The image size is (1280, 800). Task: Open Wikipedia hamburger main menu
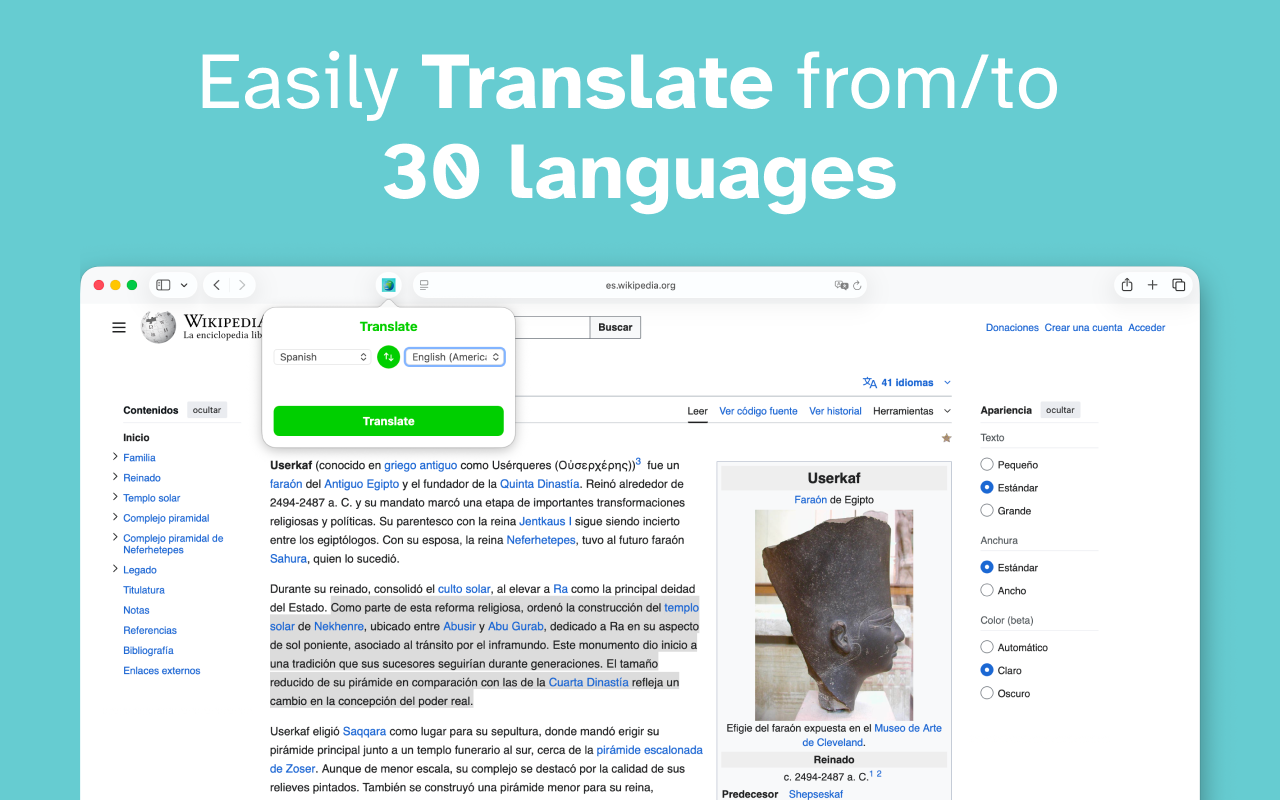click(x=119, y=327)
